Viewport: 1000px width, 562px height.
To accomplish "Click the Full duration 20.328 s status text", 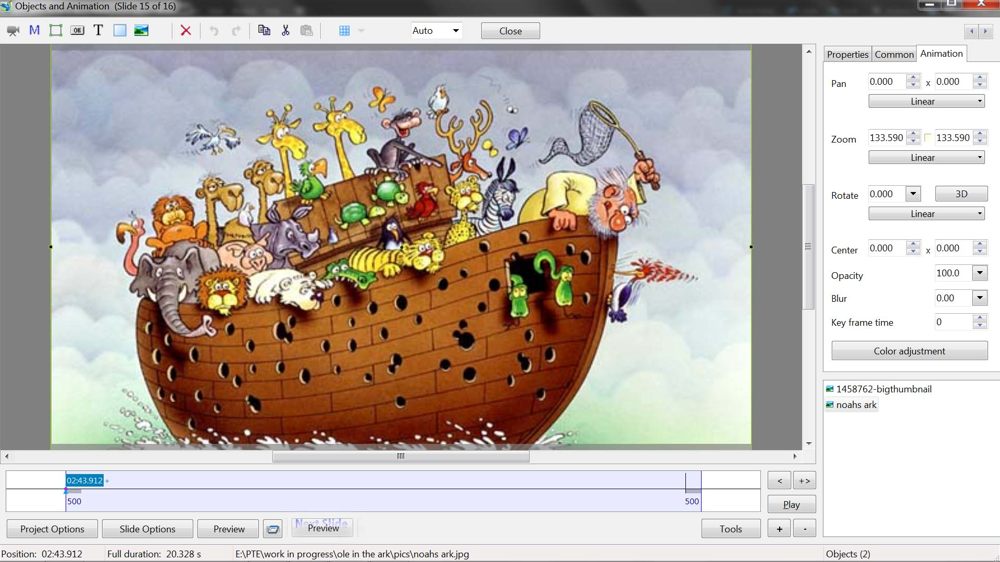I will (154, 554).
